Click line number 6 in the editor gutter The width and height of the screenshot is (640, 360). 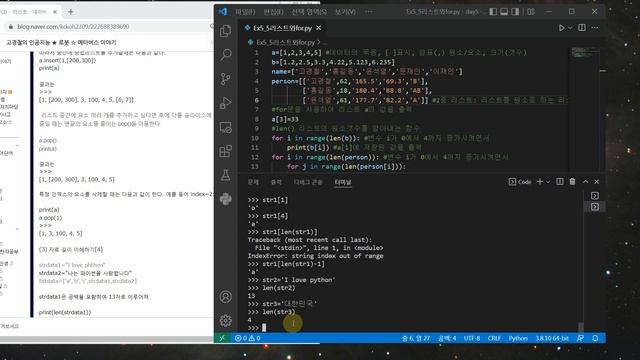tap(257, 100)
